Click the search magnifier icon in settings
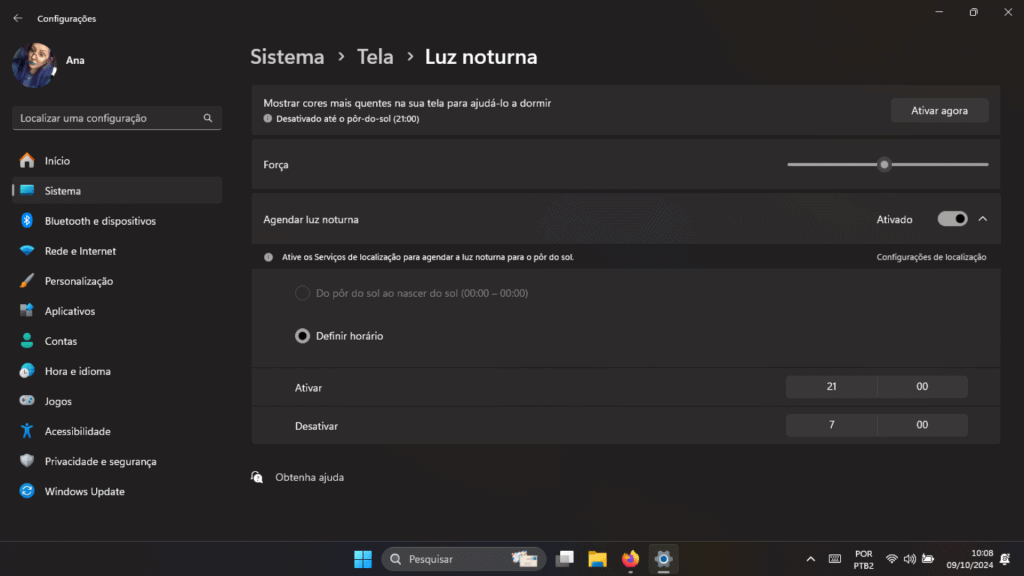Screen dimensions: 1024x576 coord(208,118)
